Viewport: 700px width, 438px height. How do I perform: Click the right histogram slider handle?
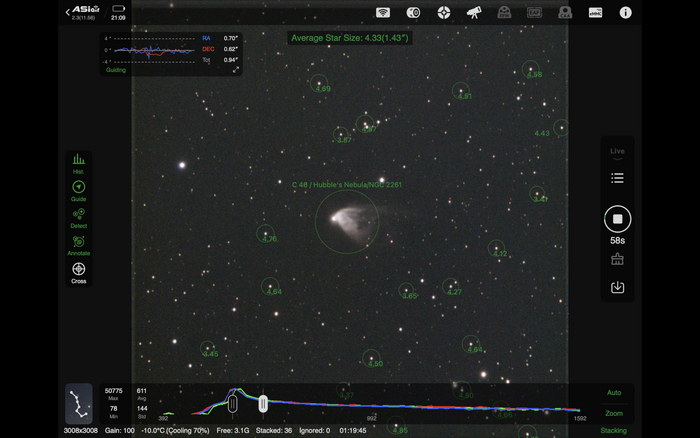pyautogui.click(x=263, y=403)
